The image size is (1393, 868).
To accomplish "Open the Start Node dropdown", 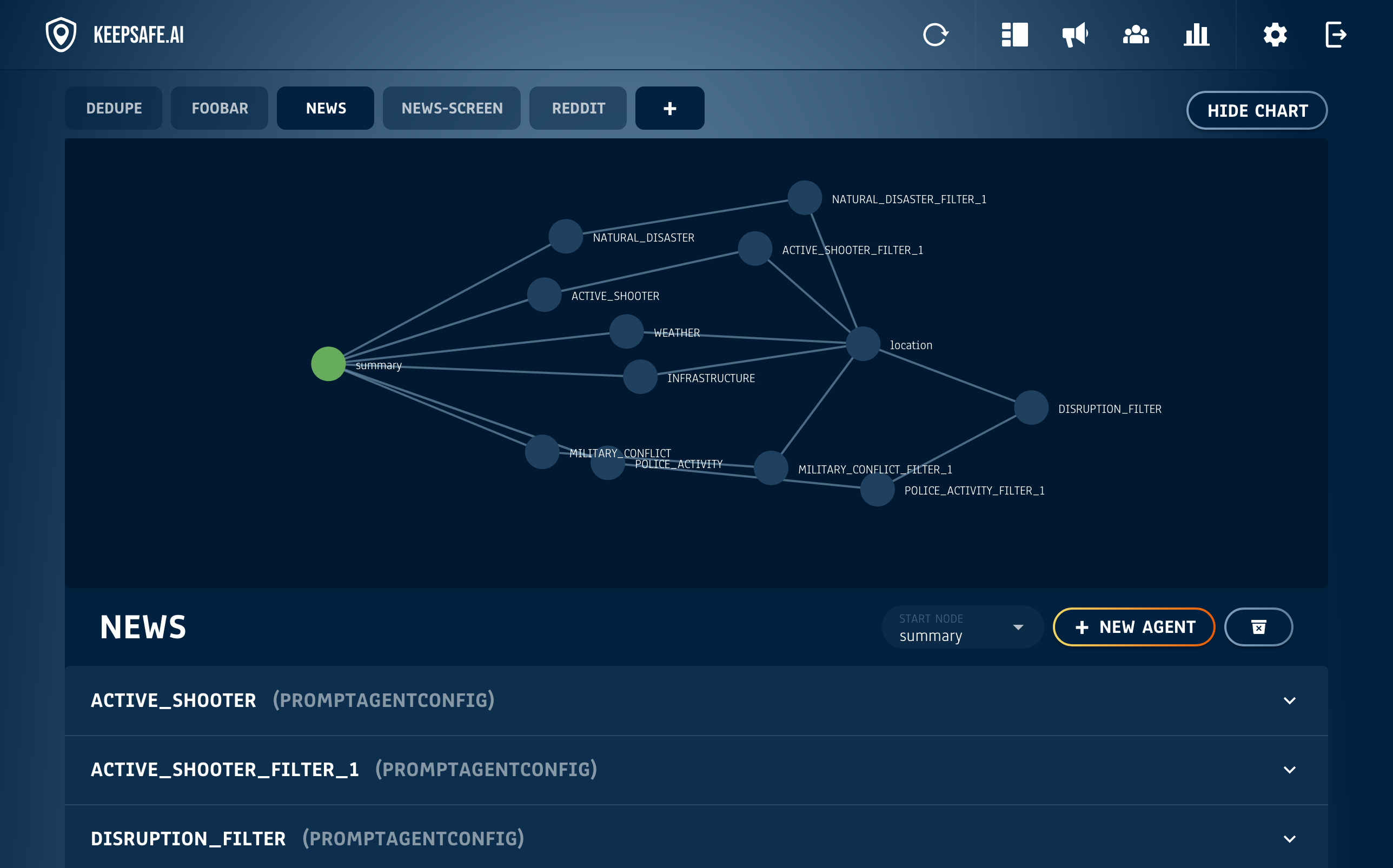I will coord(963,627).
